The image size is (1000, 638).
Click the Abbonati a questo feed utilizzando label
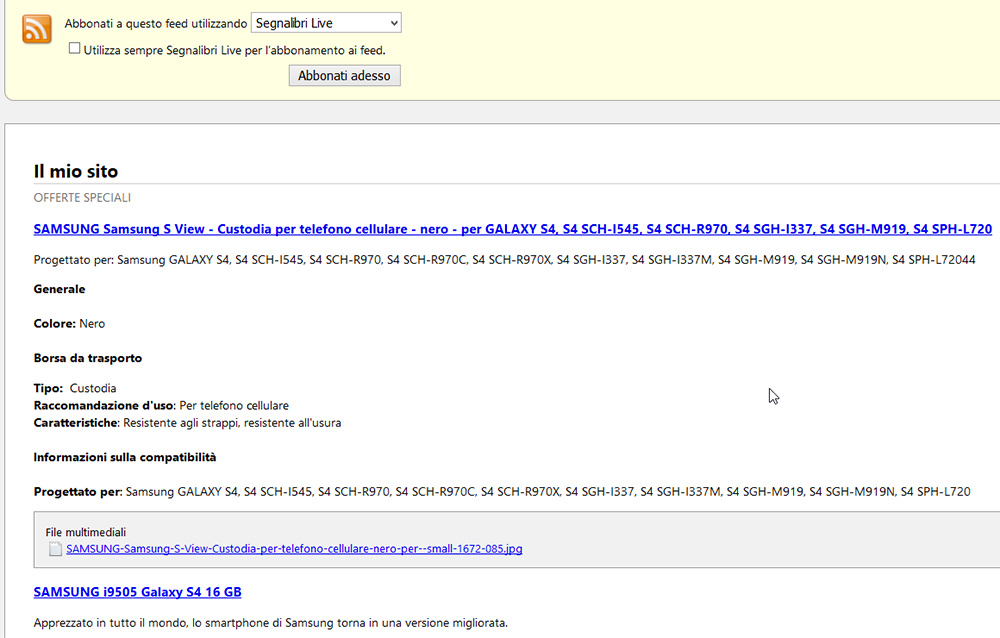156,24
